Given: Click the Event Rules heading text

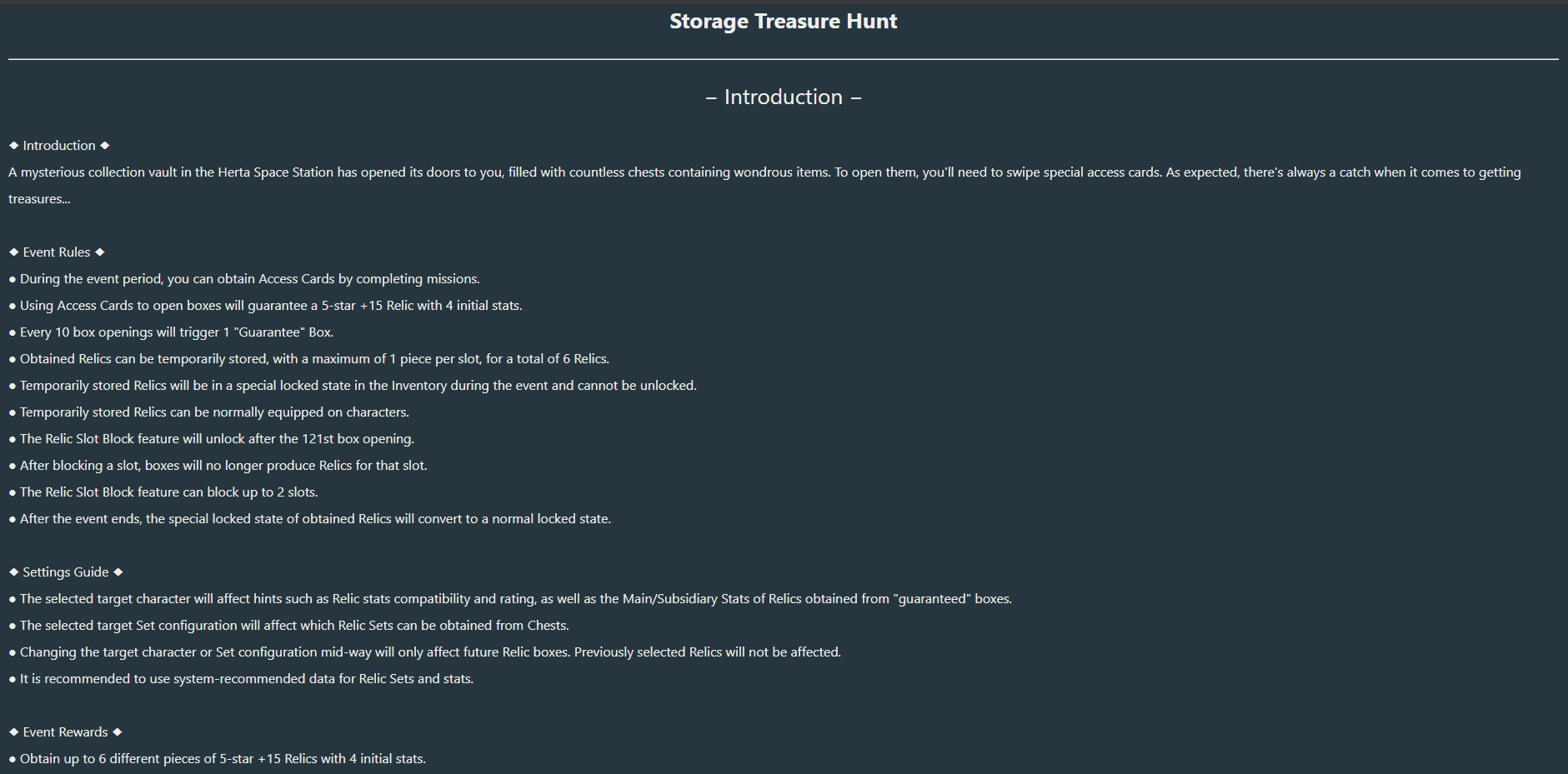Looking at the screenshot, I should [x=57, y=252].
